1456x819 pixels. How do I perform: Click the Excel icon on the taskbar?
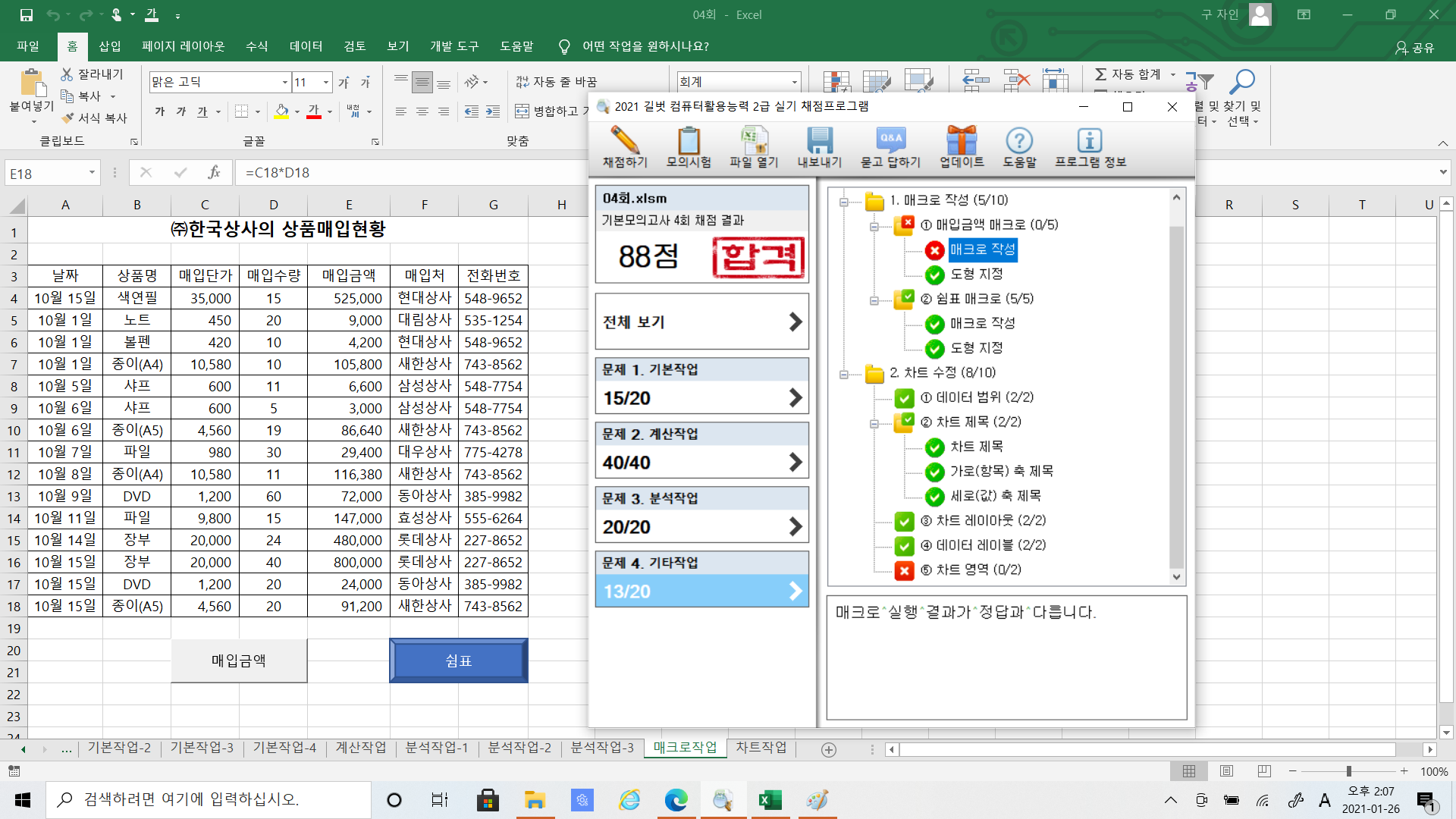coord(770,800)
